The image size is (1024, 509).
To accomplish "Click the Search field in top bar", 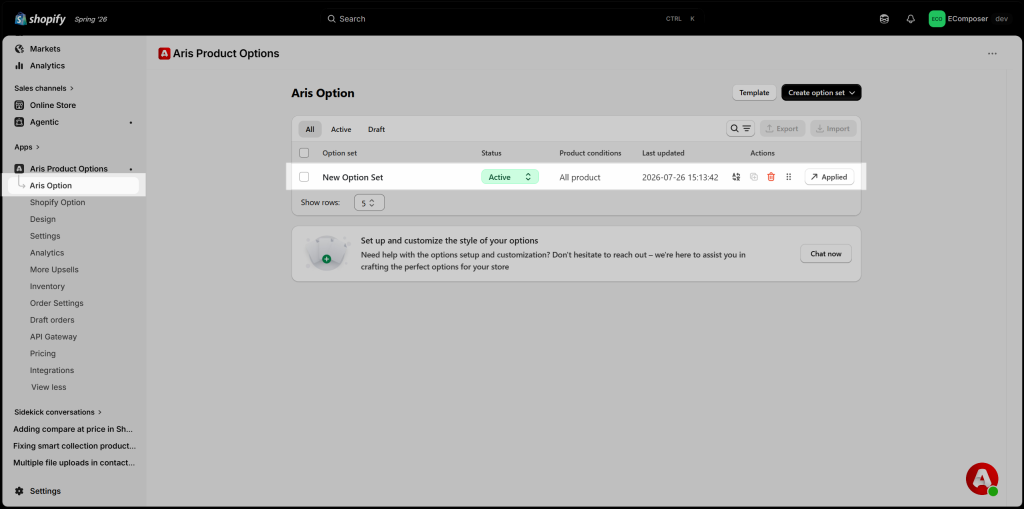I will (x=512, y=19).
